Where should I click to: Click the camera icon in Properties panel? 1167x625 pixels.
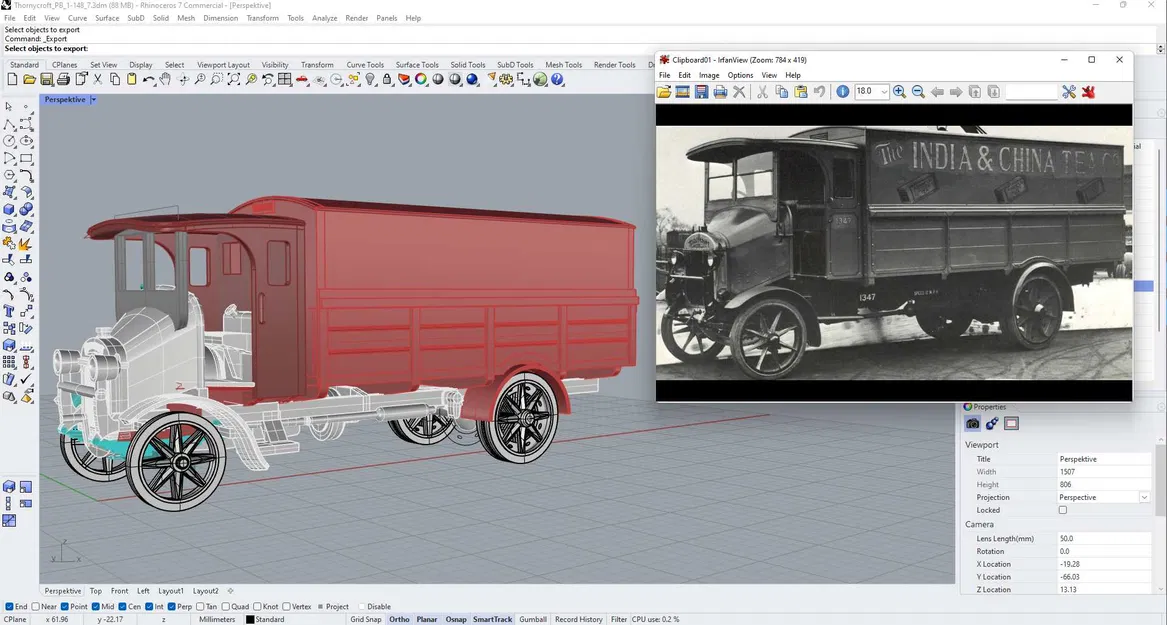coord(972,424)
